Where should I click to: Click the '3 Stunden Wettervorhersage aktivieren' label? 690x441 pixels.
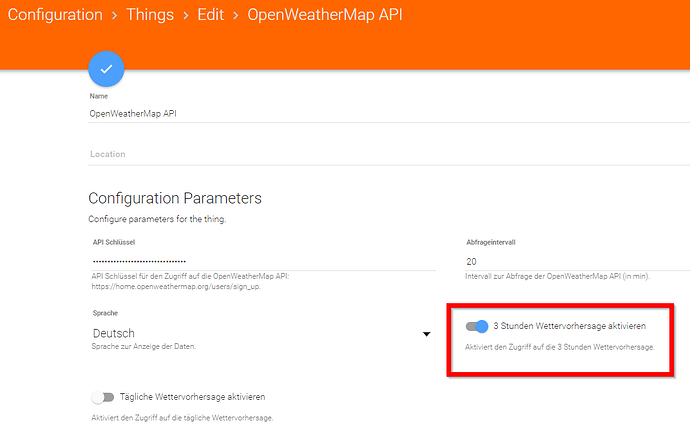point(569,326)
